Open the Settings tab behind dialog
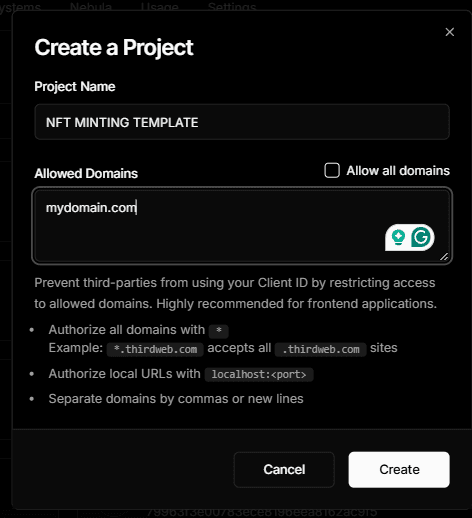The image size is (472, 518). (x=232, y=6)
